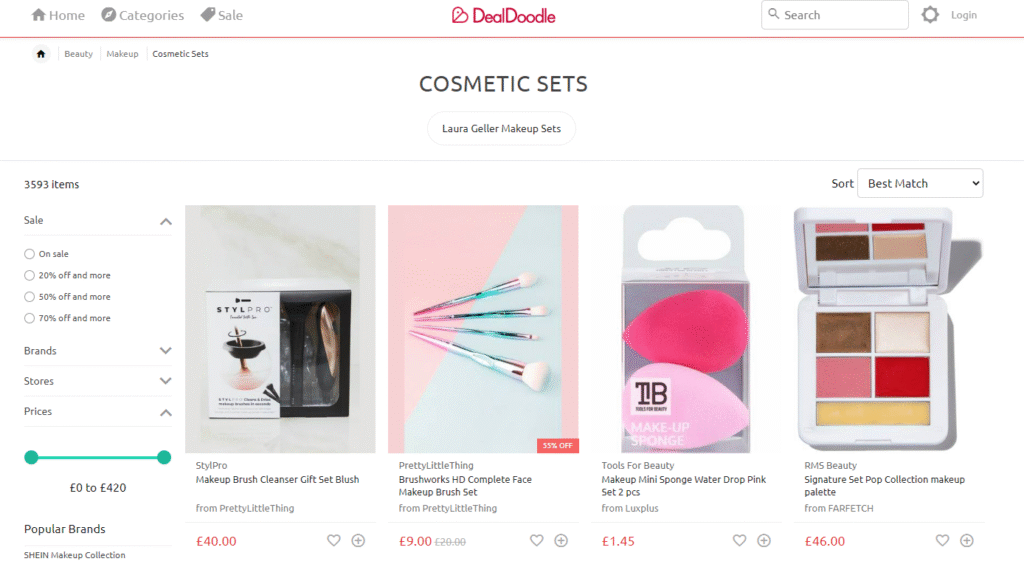Open the Best Match sort dropdown

click(920, 184)
